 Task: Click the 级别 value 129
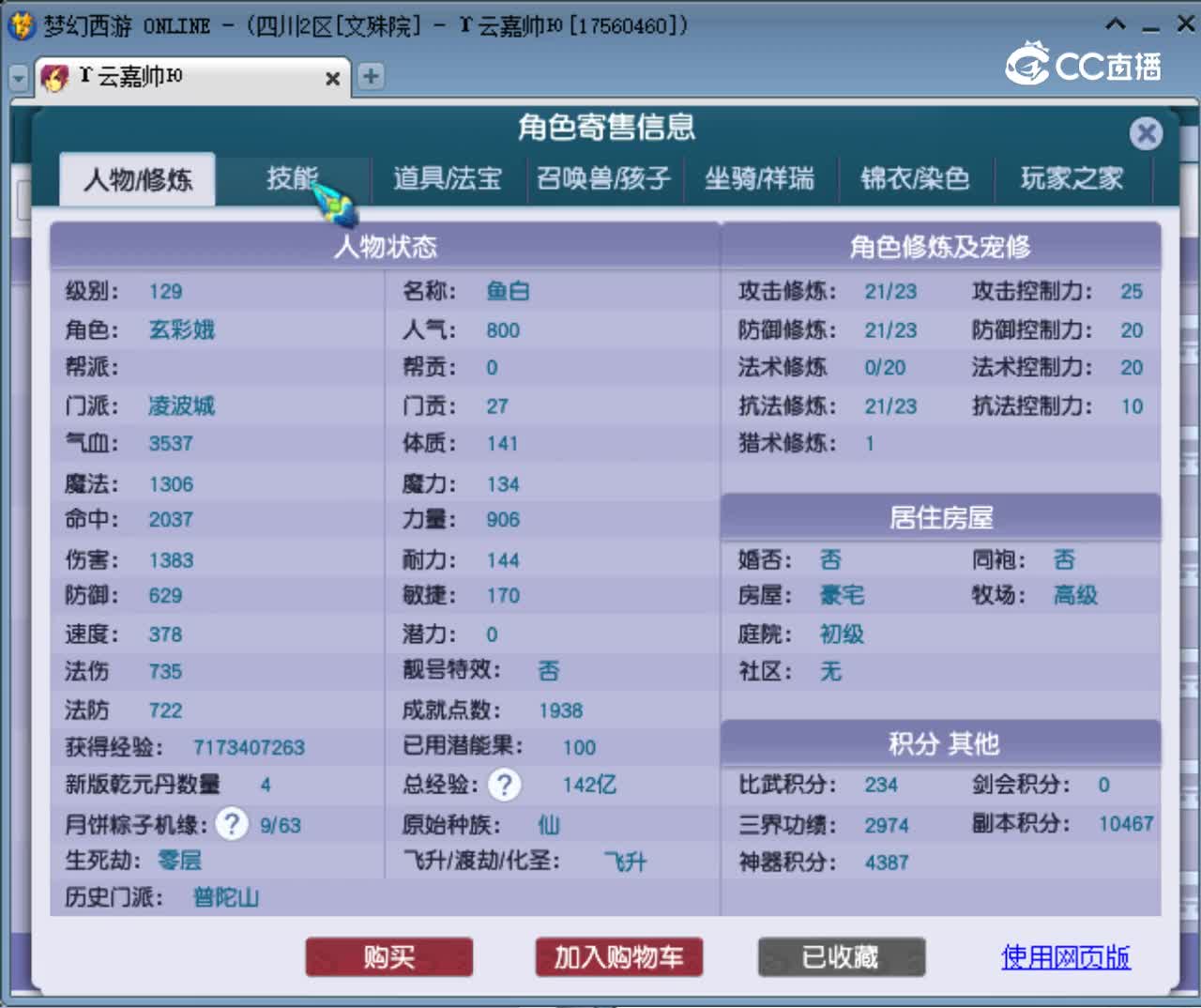tap(165, 292)
